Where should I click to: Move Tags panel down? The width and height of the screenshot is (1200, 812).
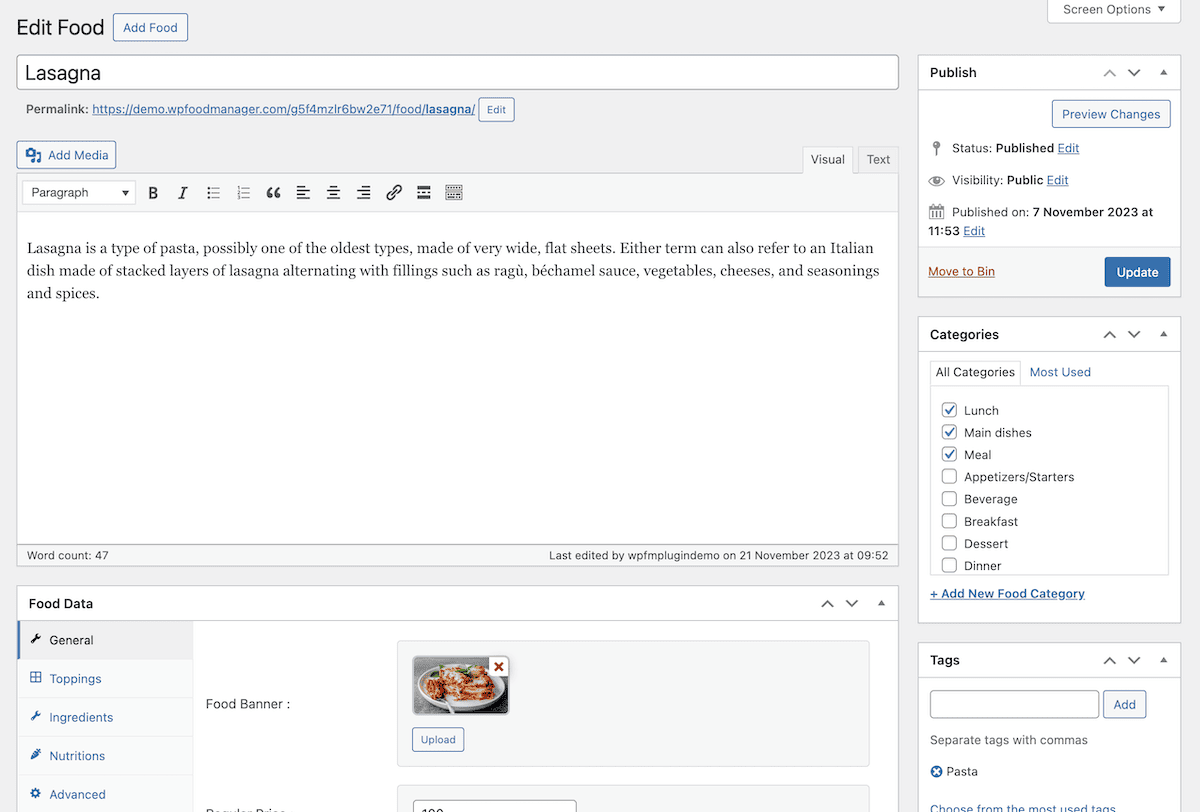pos(1134,661)
